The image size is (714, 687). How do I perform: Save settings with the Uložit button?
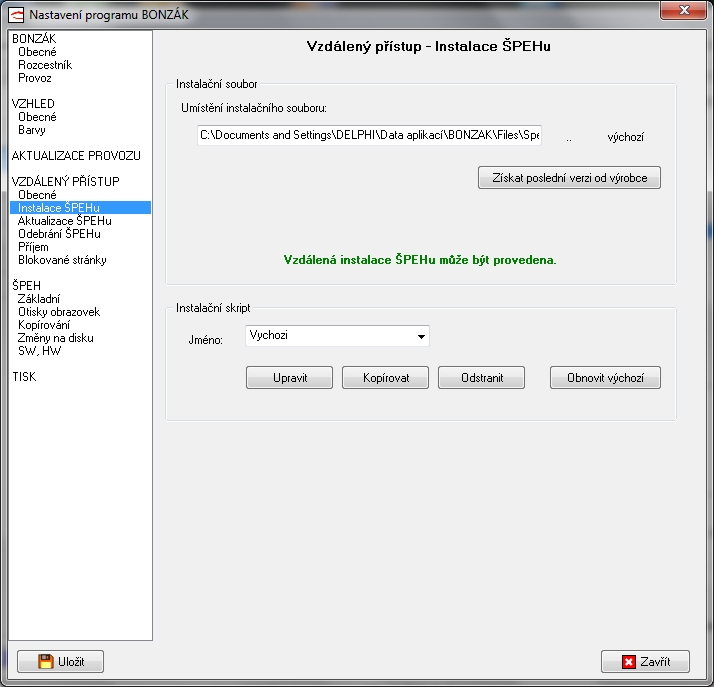[x=61, y=662]
